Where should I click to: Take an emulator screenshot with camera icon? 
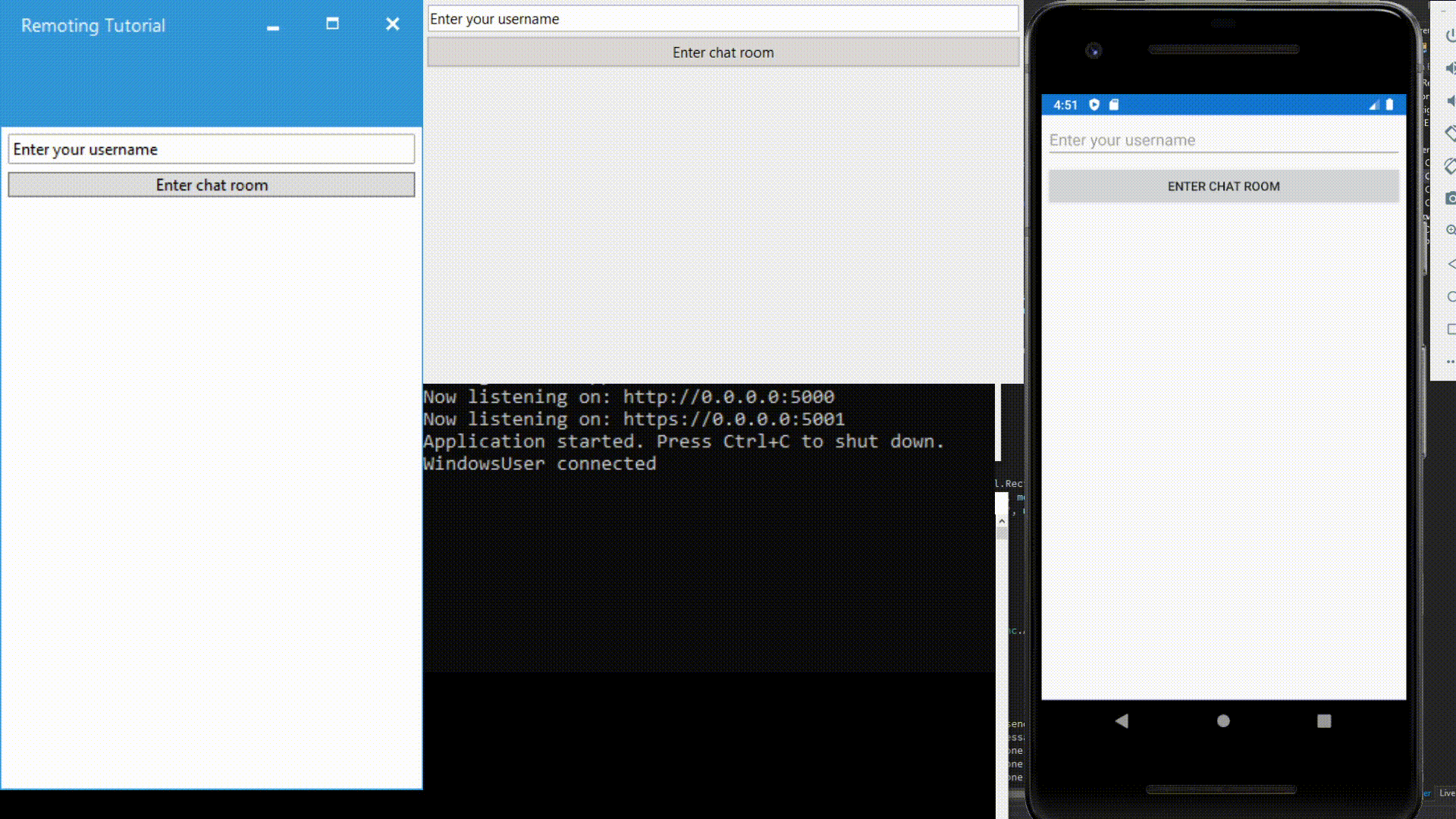click(x=1450, y=199)
